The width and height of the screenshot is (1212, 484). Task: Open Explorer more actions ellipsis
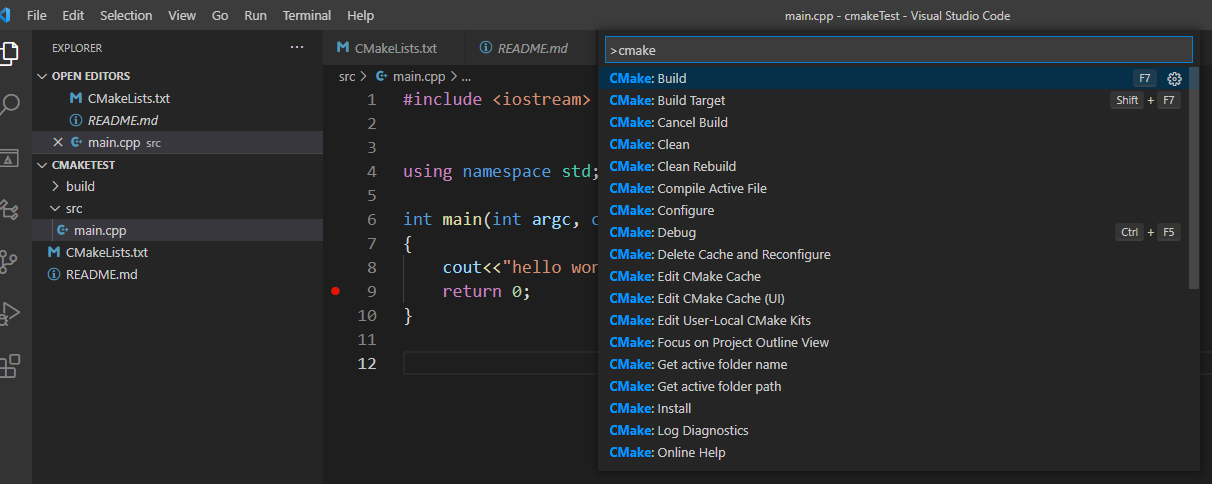click(x=296, y=47)
